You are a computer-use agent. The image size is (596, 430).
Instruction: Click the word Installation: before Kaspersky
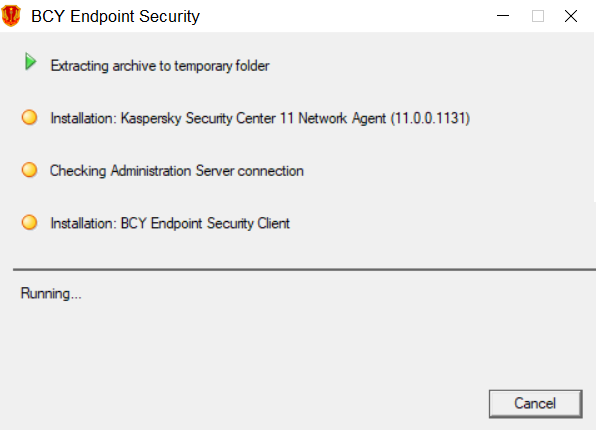84,118
